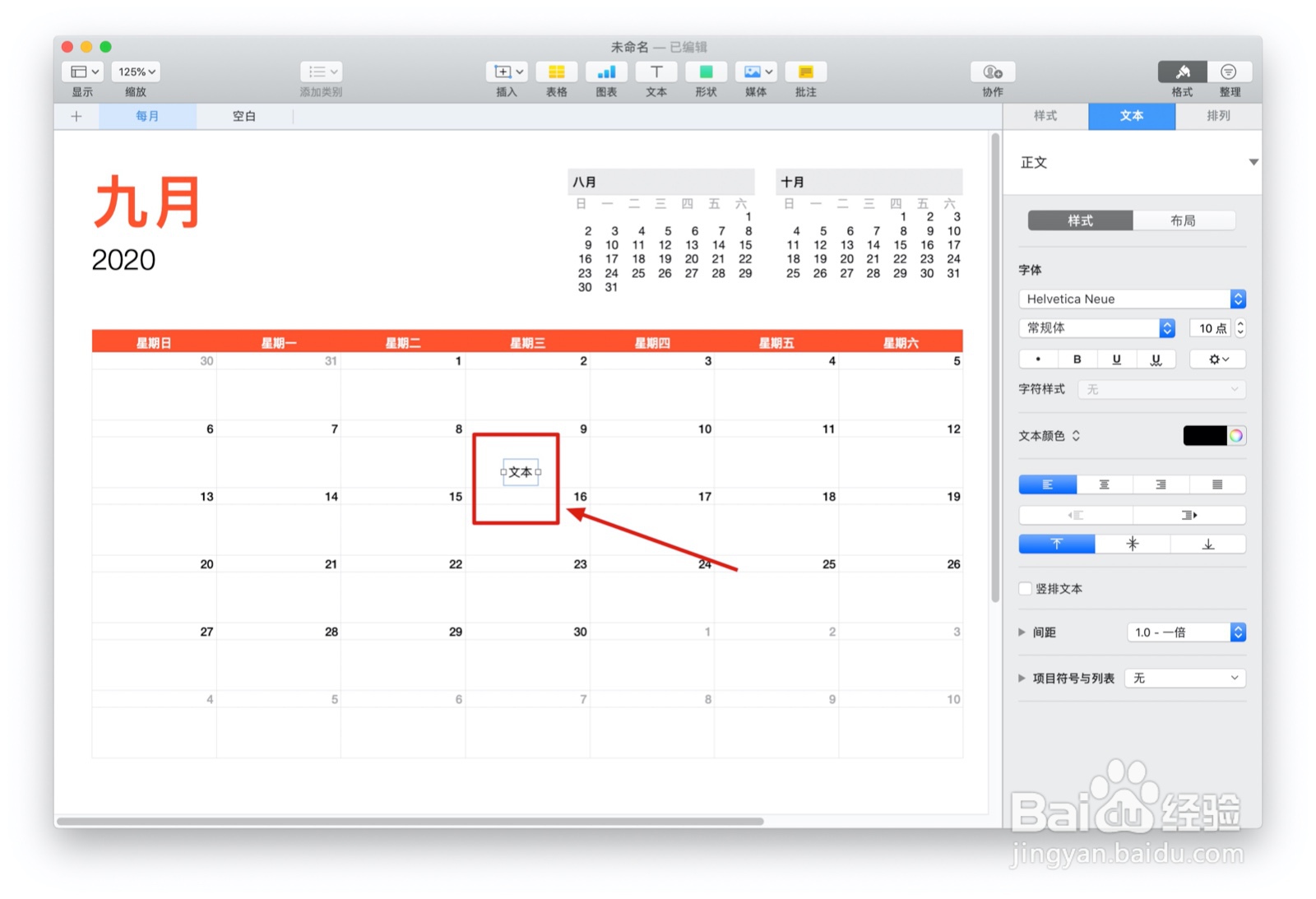Viewport: 1316px width, 899px height.
Task: Align text right
Action: tap(1161, 484)
